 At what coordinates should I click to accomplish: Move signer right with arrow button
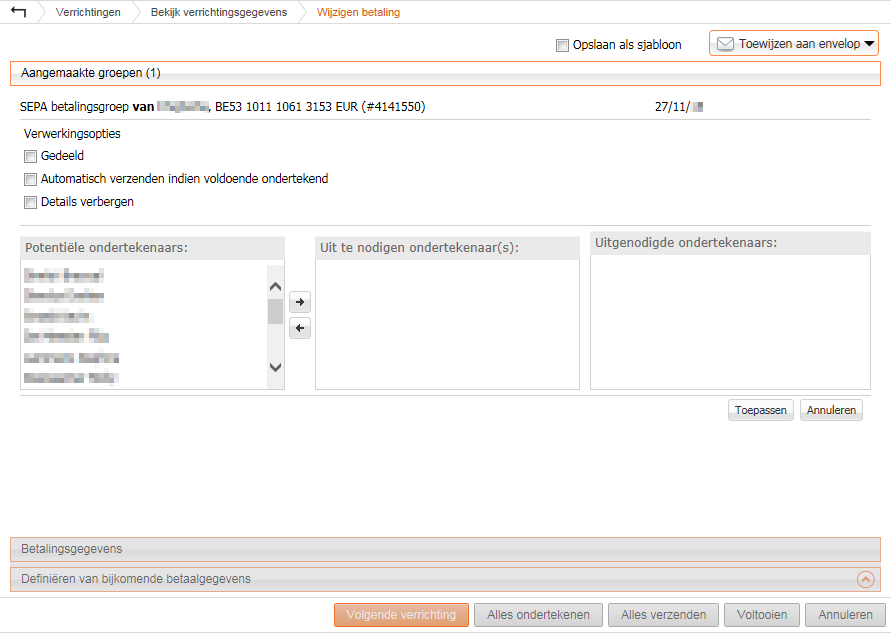299,301
